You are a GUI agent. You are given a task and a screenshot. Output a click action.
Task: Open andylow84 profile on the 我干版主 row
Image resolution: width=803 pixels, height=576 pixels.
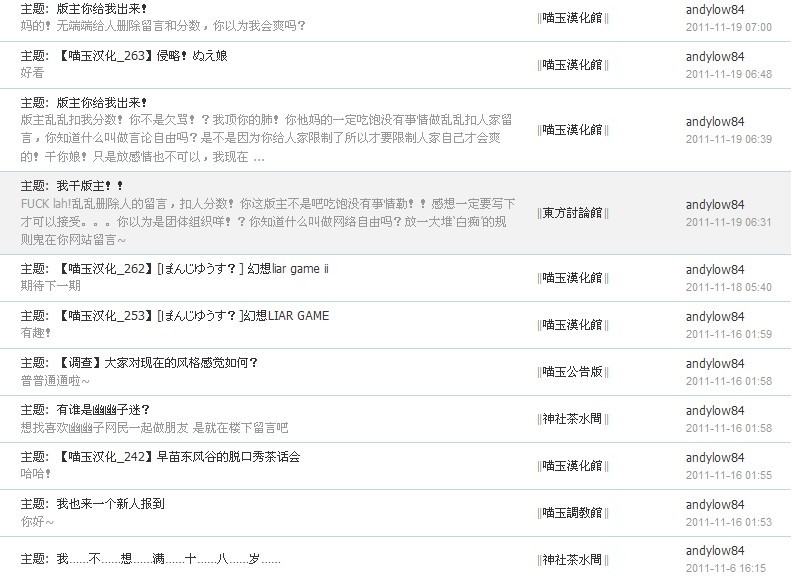[715, 205]
